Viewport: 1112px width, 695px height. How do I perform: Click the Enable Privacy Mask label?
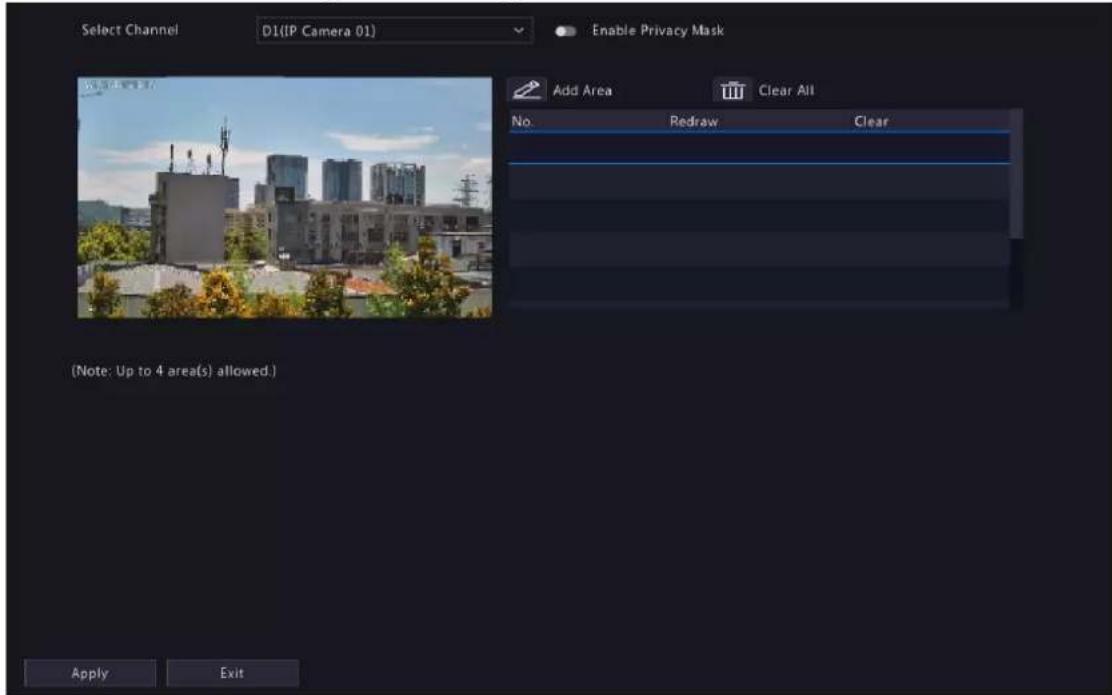coord(658,30)
